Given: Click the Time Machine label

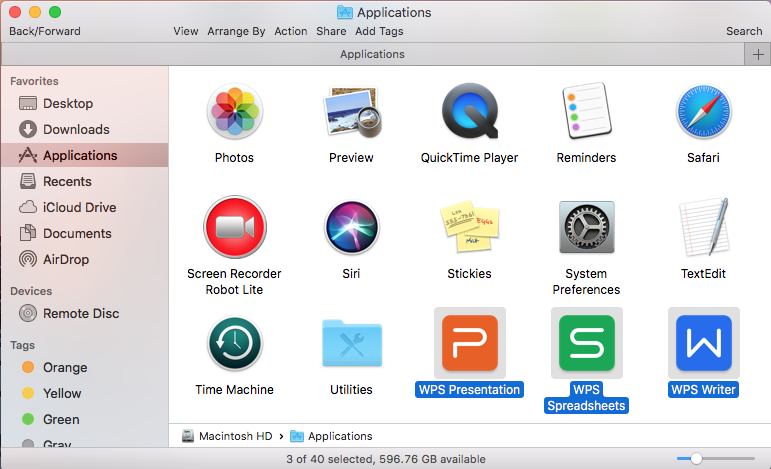Looking at the screenshot, I should click(x=235, y=390).
